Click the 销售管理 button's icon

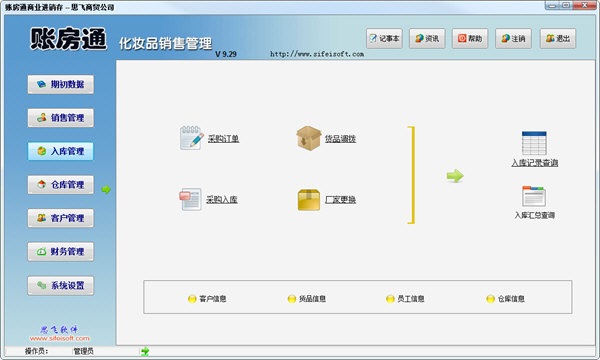[42, 117]
